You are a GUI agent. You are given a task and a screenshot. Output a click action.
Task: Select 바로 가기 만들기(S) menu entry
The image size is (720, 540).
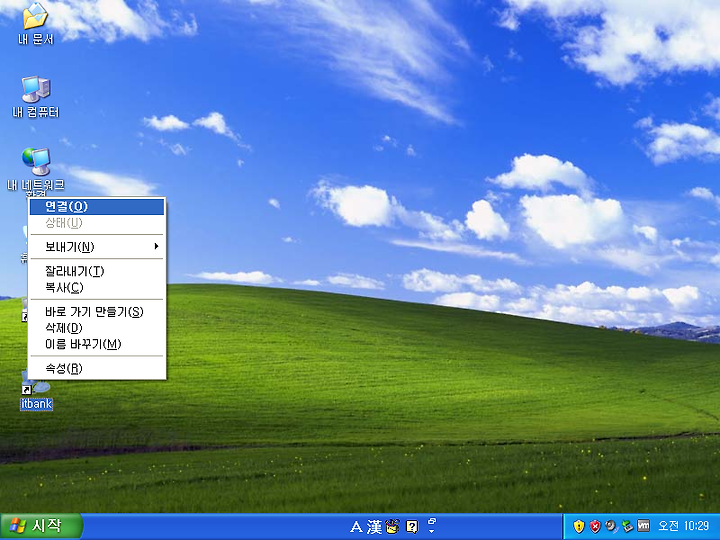[x=96, y=312]
